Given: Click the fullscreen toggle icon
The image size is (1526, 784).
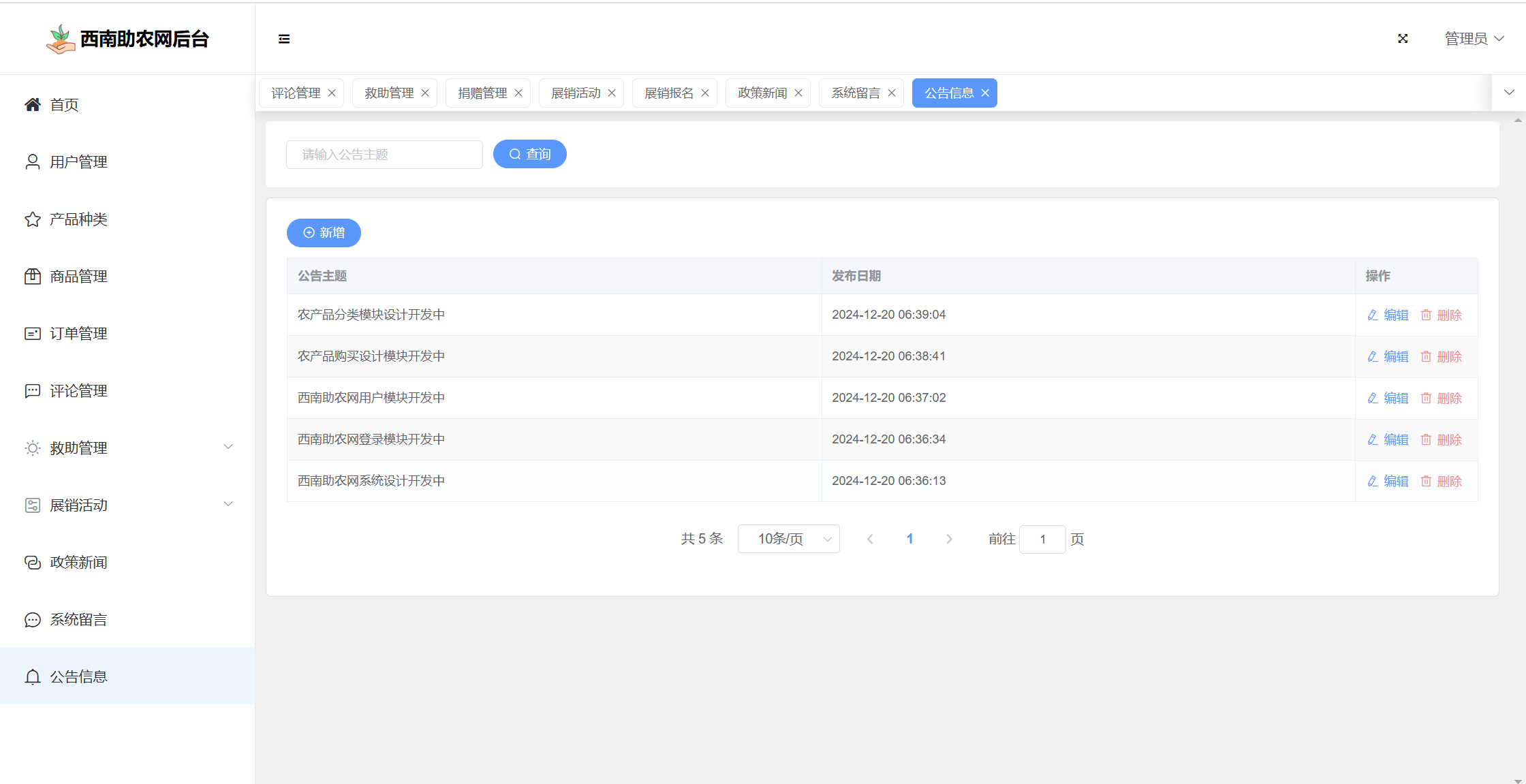Looking at the screenshot, I should (x=1403, y=39).
